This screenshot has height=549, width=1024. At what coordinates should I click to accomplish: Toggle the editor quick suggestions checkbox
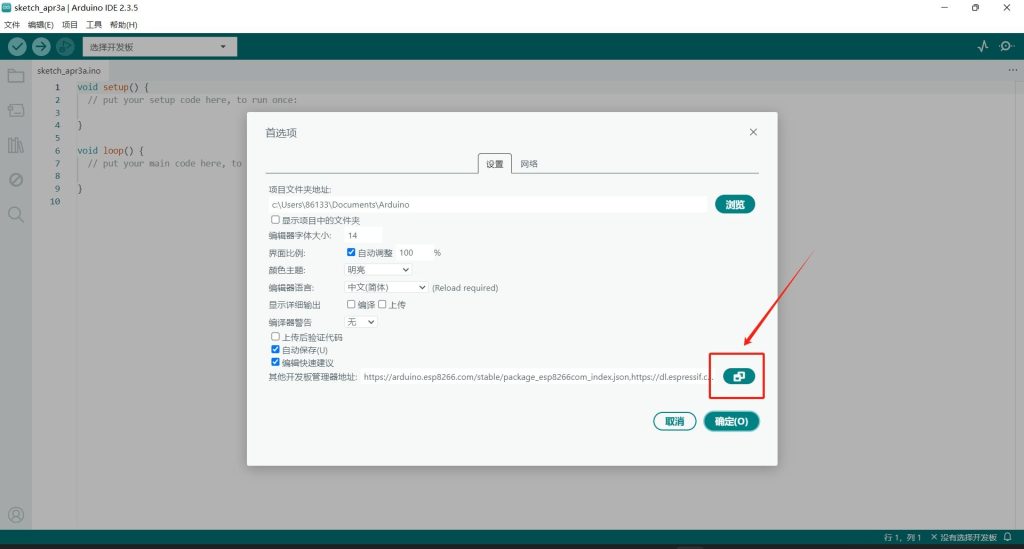(275, 362)
